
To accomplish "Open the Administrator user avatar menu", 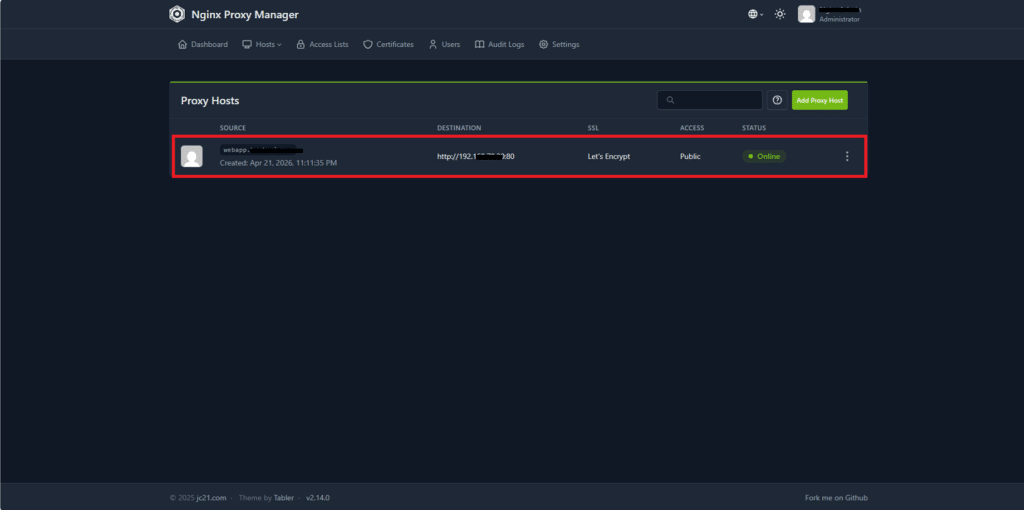I will (807, 14).
